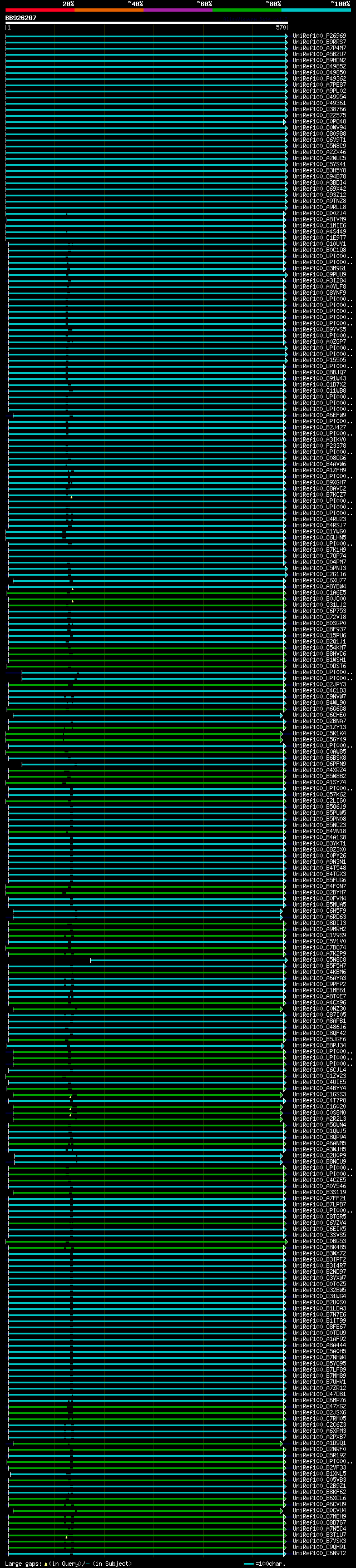Select the UniRef100_C1A6E5 hit label
Viewport: 356px width, 1568px height.
pos(319,593)
